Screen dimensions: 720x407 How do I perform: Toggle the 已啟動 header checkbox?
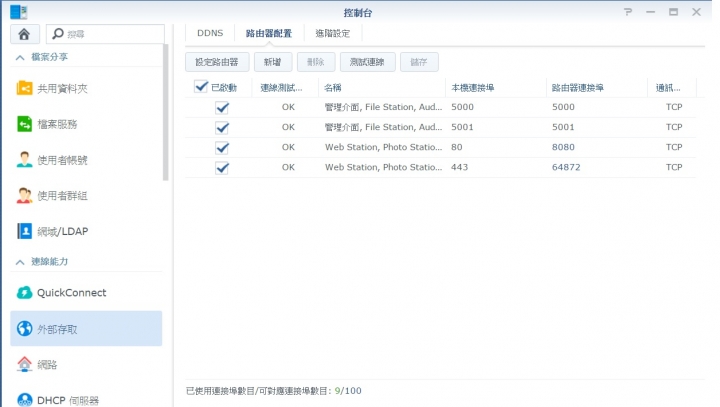201,86
